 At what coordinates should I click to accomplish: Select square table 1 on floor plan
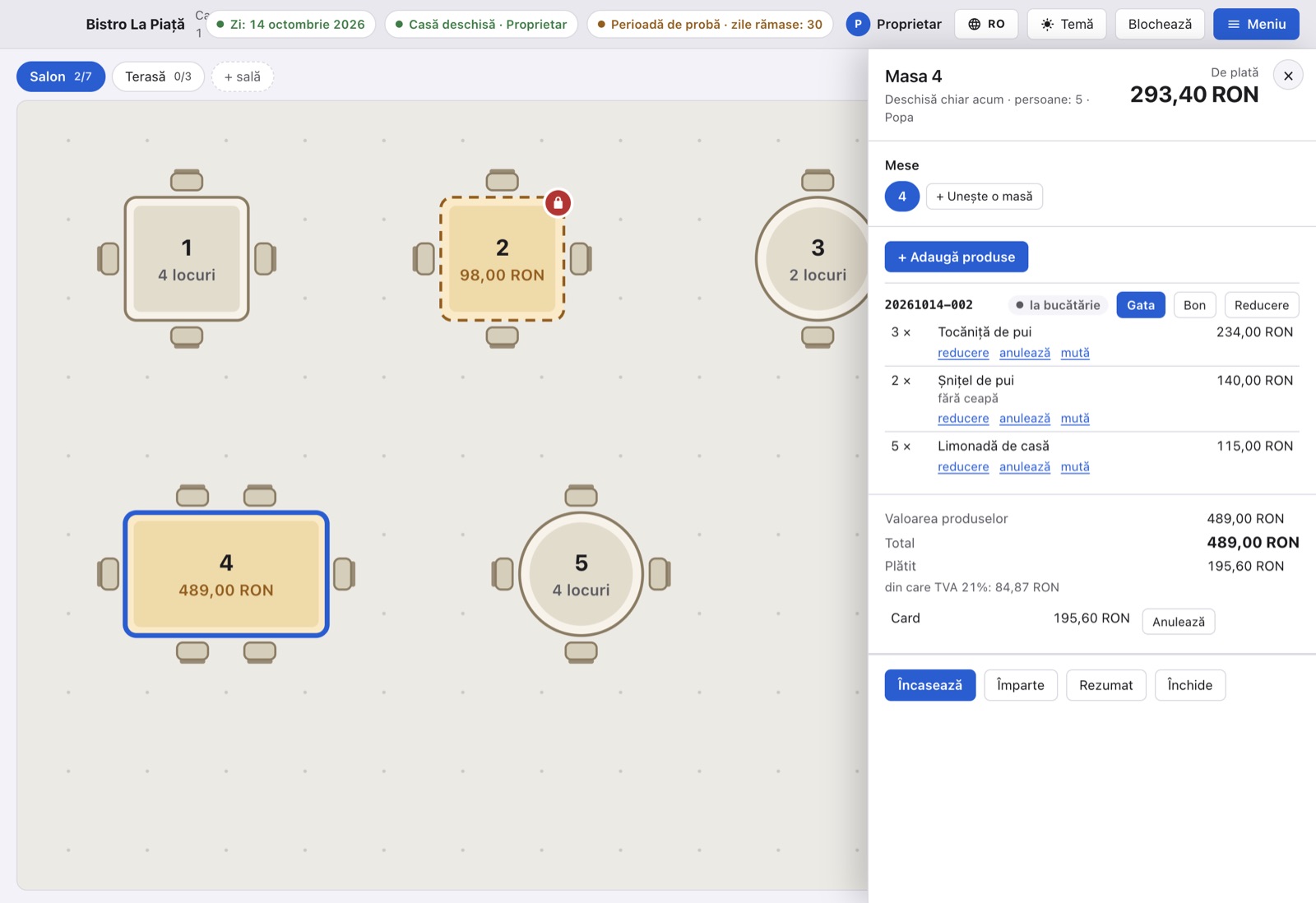187,258
